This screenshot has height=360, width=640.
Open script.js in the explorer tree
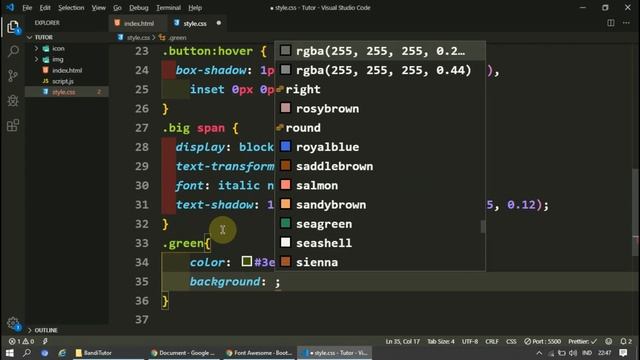(x=63, y=81)
